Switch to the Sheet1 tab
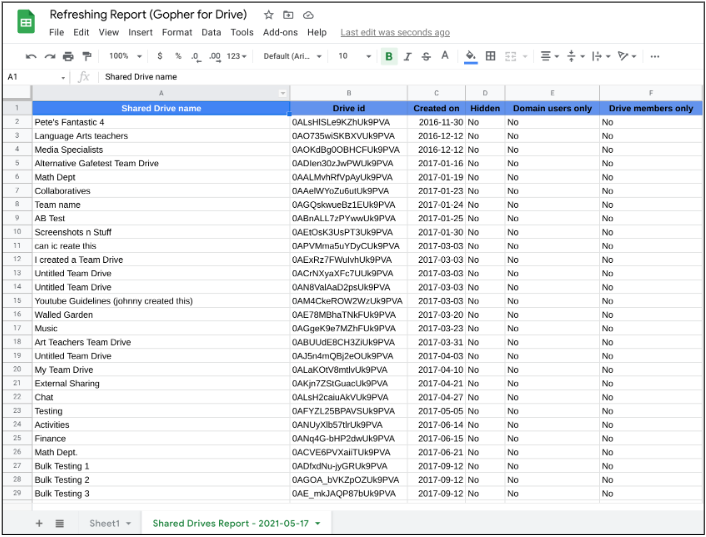This screenshot has height=537, width=706. point(105,523)
